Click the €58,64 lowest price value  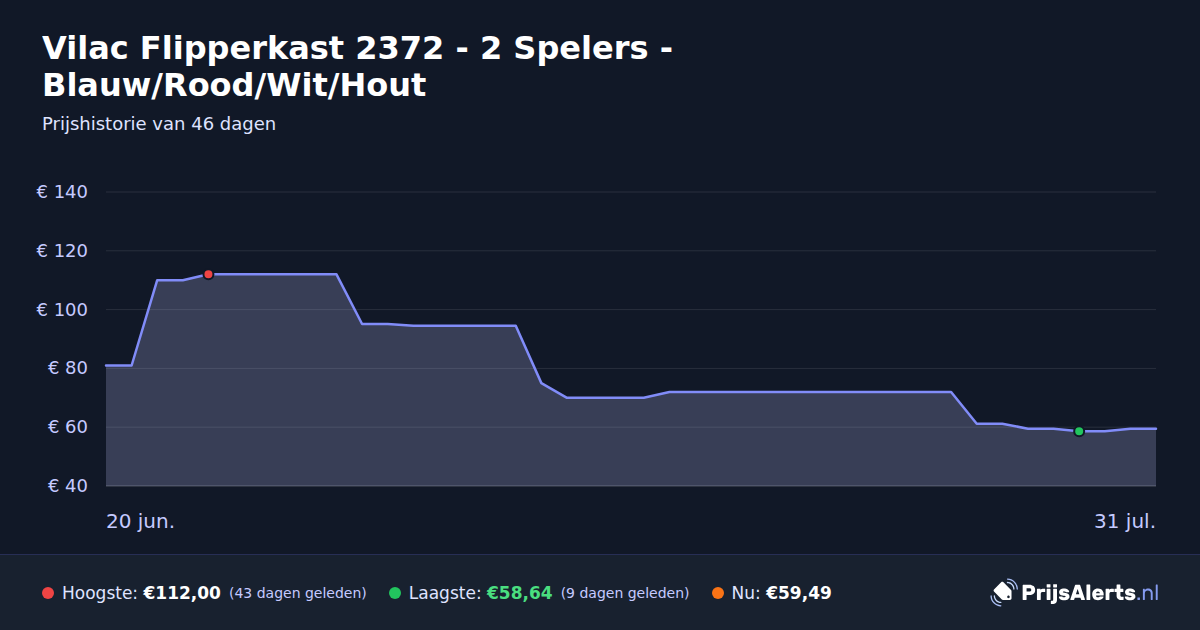pyautogui.click(x=519, y=593)
